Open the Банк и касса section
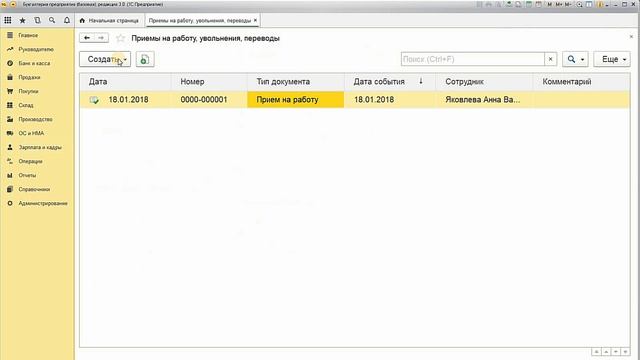Viewport: 640px width, 360px height. (x=34, y=63)
